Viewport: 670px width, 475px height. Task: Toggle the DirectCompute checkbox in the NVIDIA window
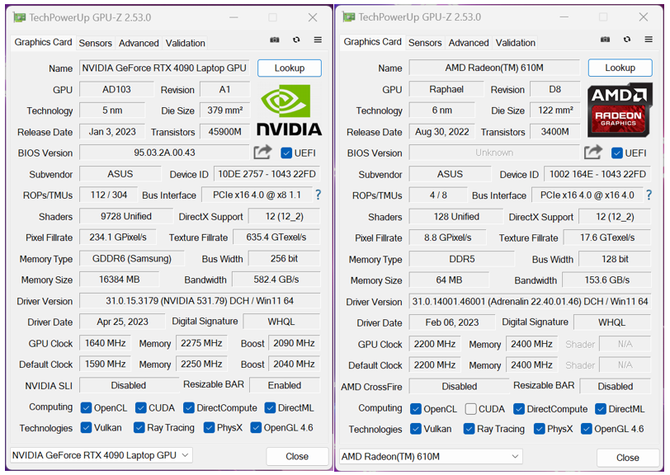(x=188, y=408)
